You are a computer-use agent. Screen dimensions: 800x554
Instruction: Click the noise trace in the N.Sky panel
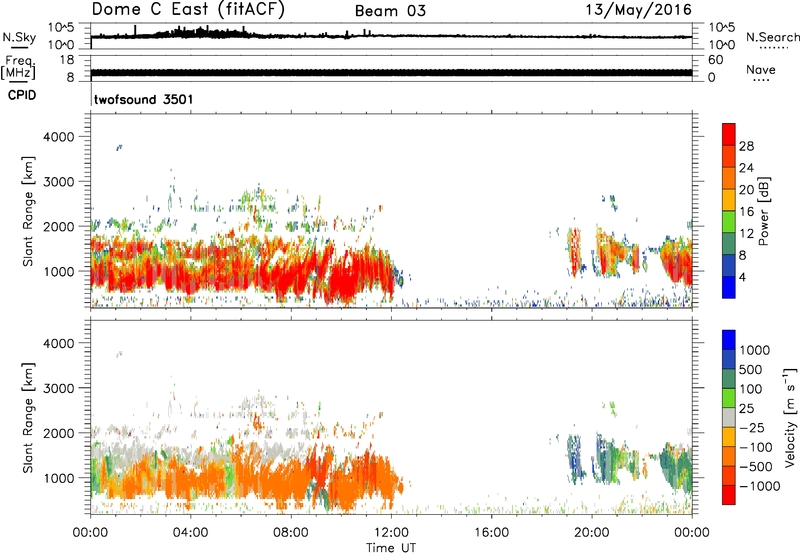click(x=391, y=36)
